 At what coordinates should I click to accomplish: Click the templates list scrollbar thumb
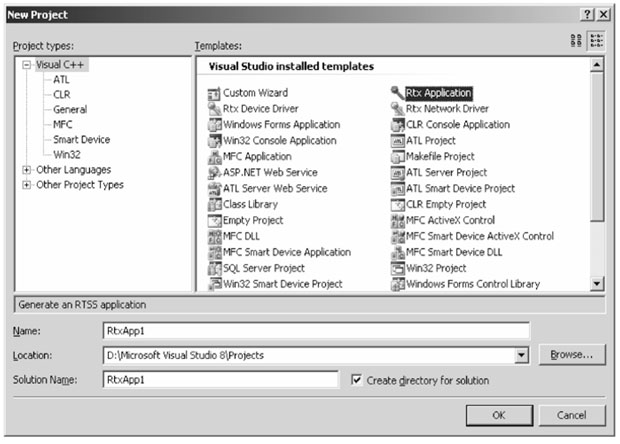tap(597, 146)
